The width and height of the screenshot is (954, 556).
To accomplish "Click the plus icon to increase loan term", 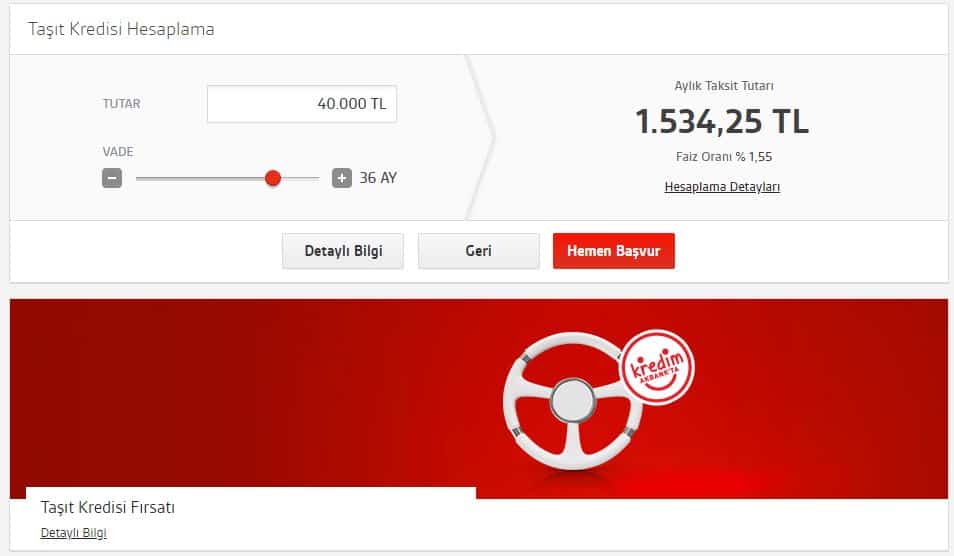I will click(342, 179).
